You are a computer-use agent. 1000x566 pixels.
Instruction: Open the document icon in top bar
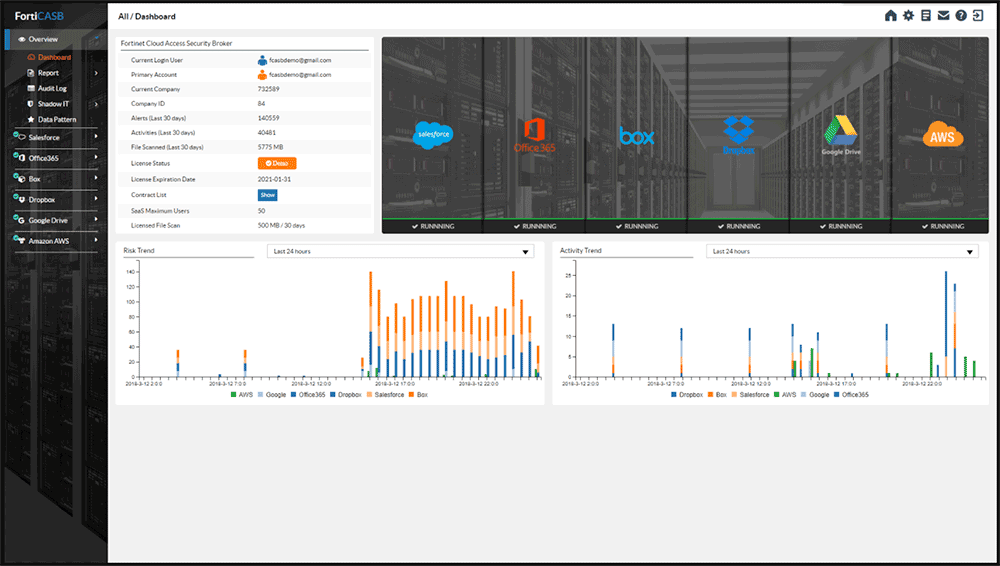926,16
